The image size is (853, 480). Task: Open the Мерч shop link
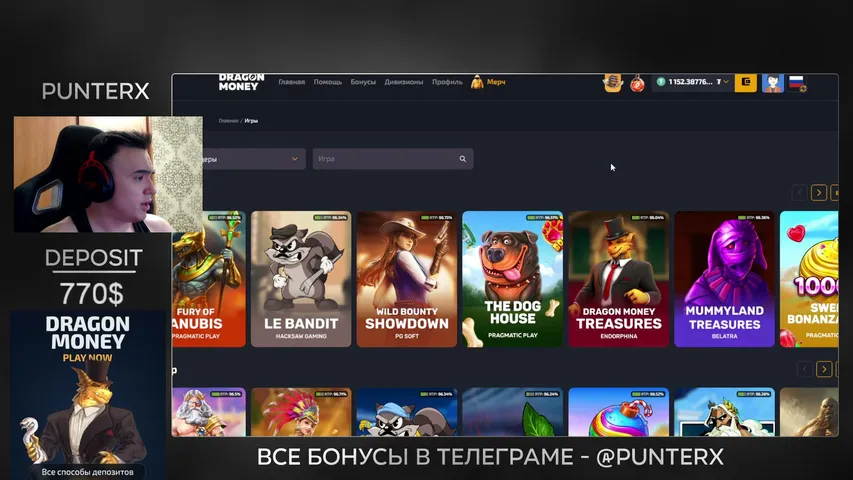click(496, 82)
